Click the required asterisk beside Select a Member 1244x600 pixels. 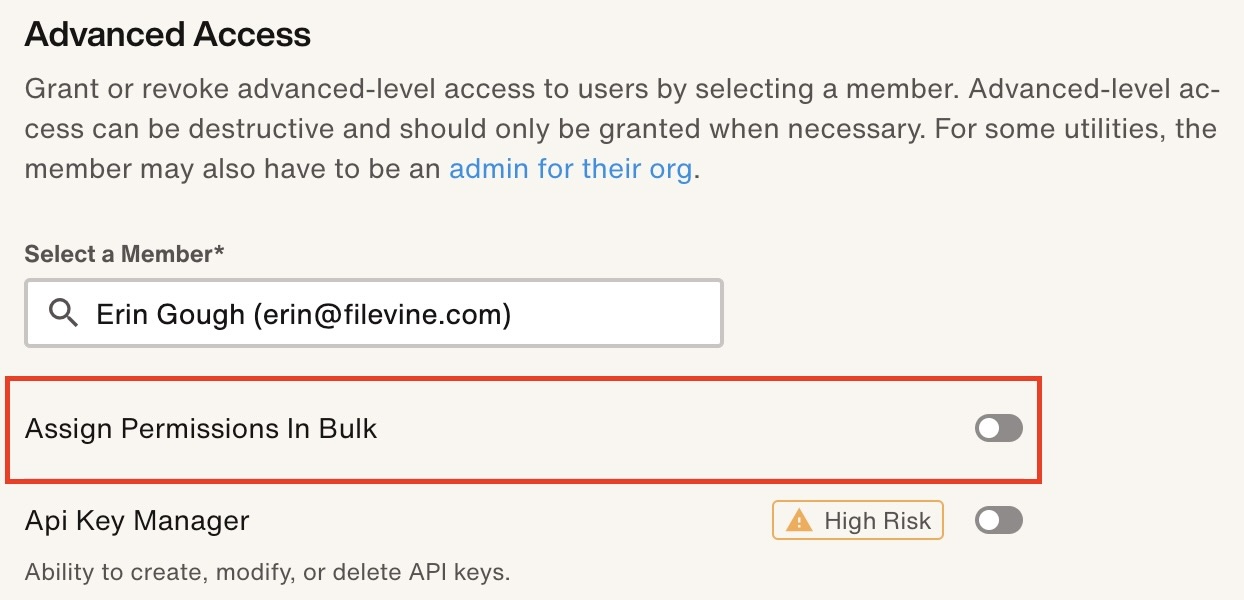click(219, 253)
